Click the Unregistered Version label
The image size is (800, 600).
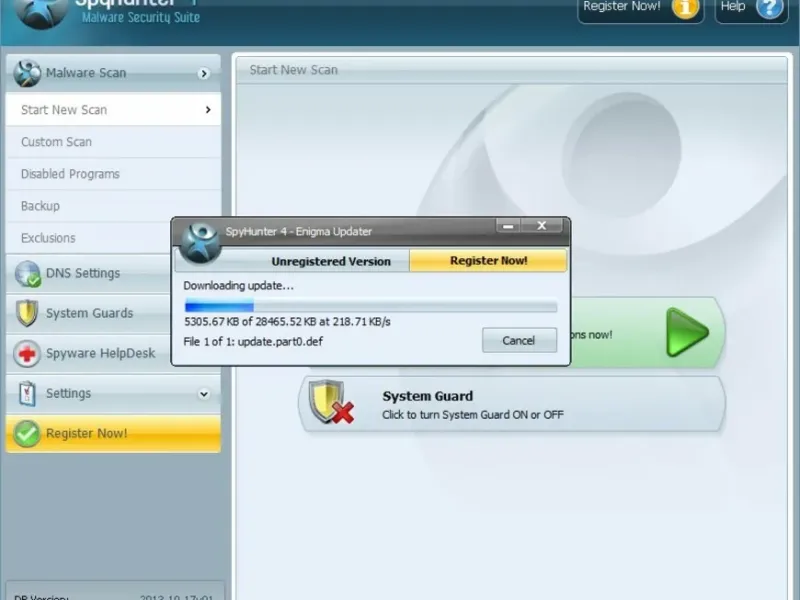[x=331, y=262]
